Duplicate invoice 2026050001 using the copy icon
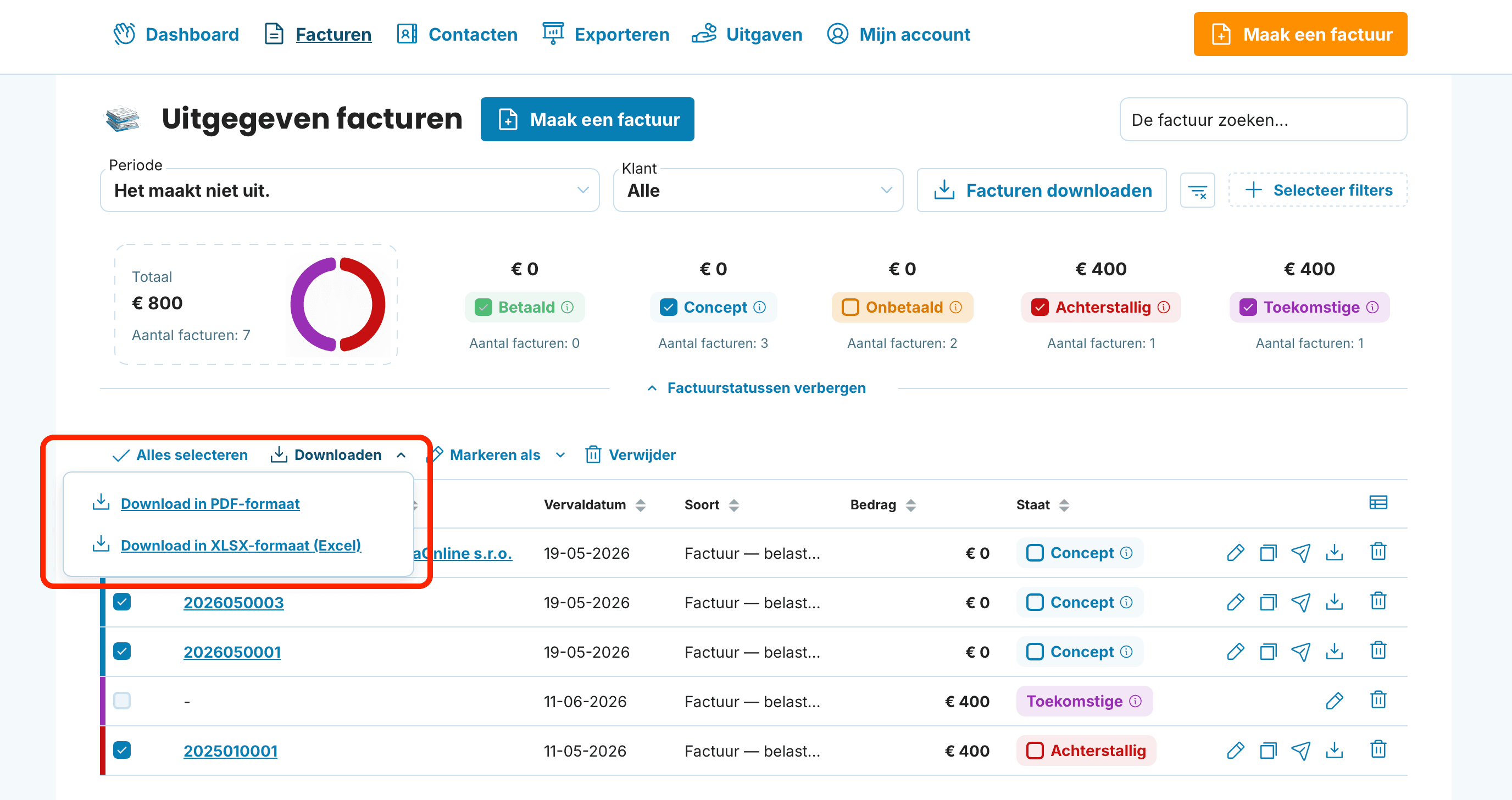 (x=1268, y=652)
